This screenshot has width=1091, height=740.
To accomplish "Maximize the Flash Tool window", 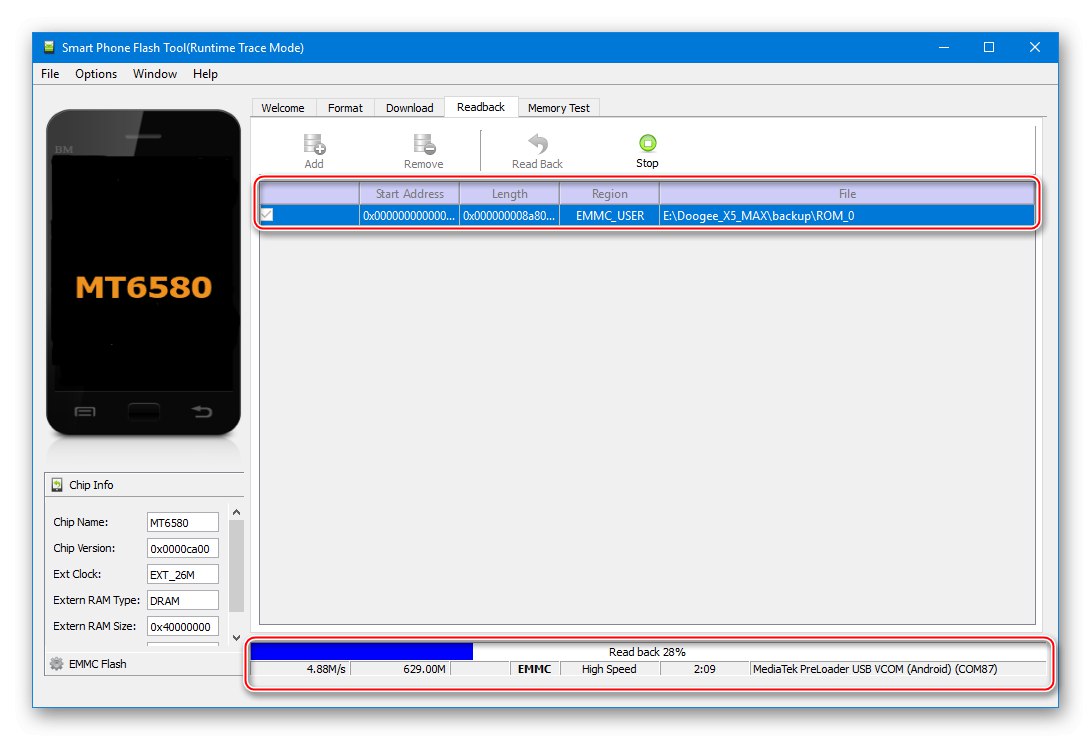I will 989,47.
